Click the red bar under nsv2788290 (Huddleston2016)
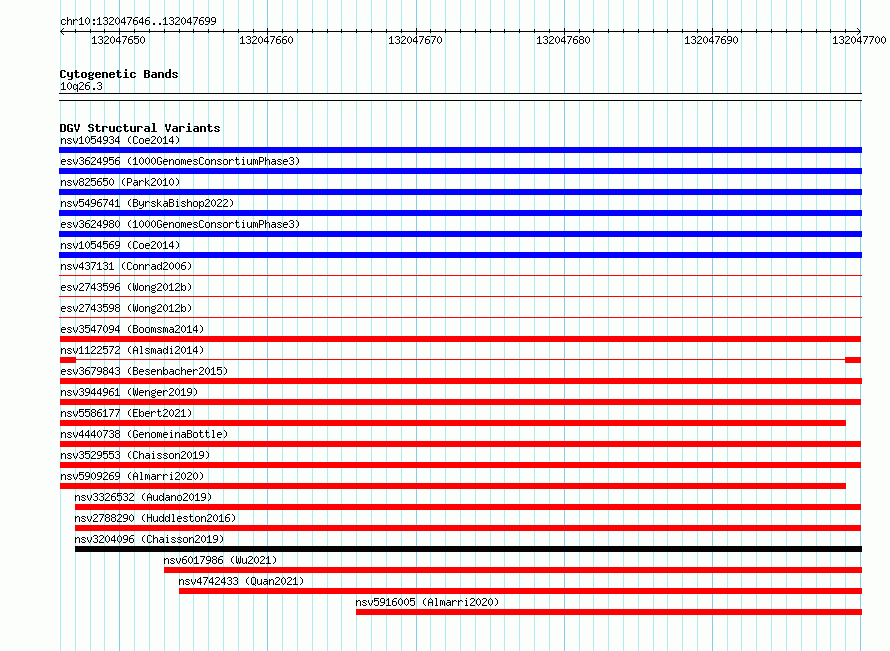 (x=468, y=528)
